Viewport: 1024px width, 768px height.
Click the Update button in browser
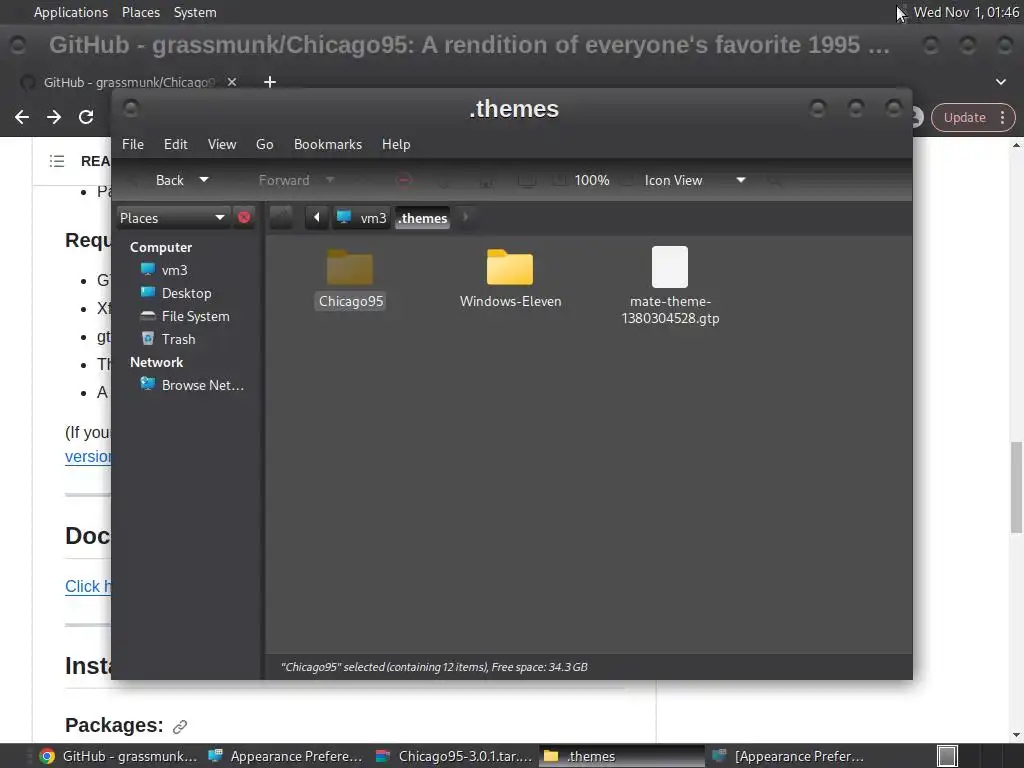point(965,118)
